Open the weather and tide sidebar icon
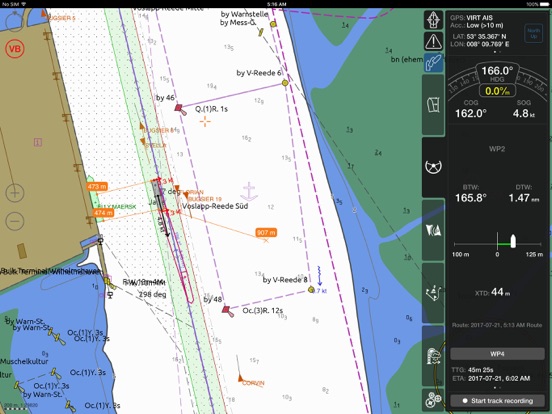This screenshot has width=552, height=414. tap(433, 356)
